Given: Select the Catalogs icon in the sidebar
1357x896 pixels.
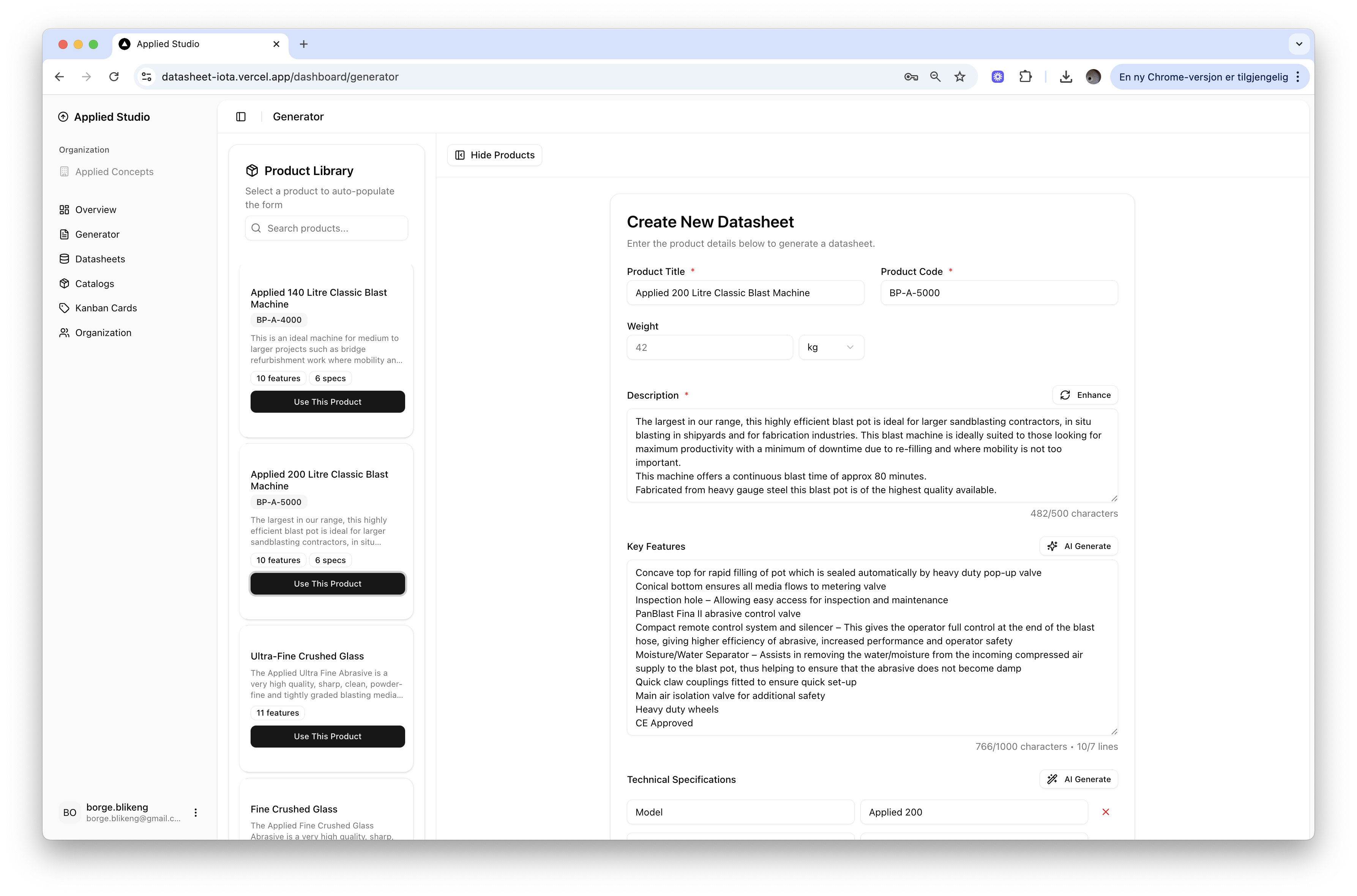Looking at the screenshot, I should (65, 284).
